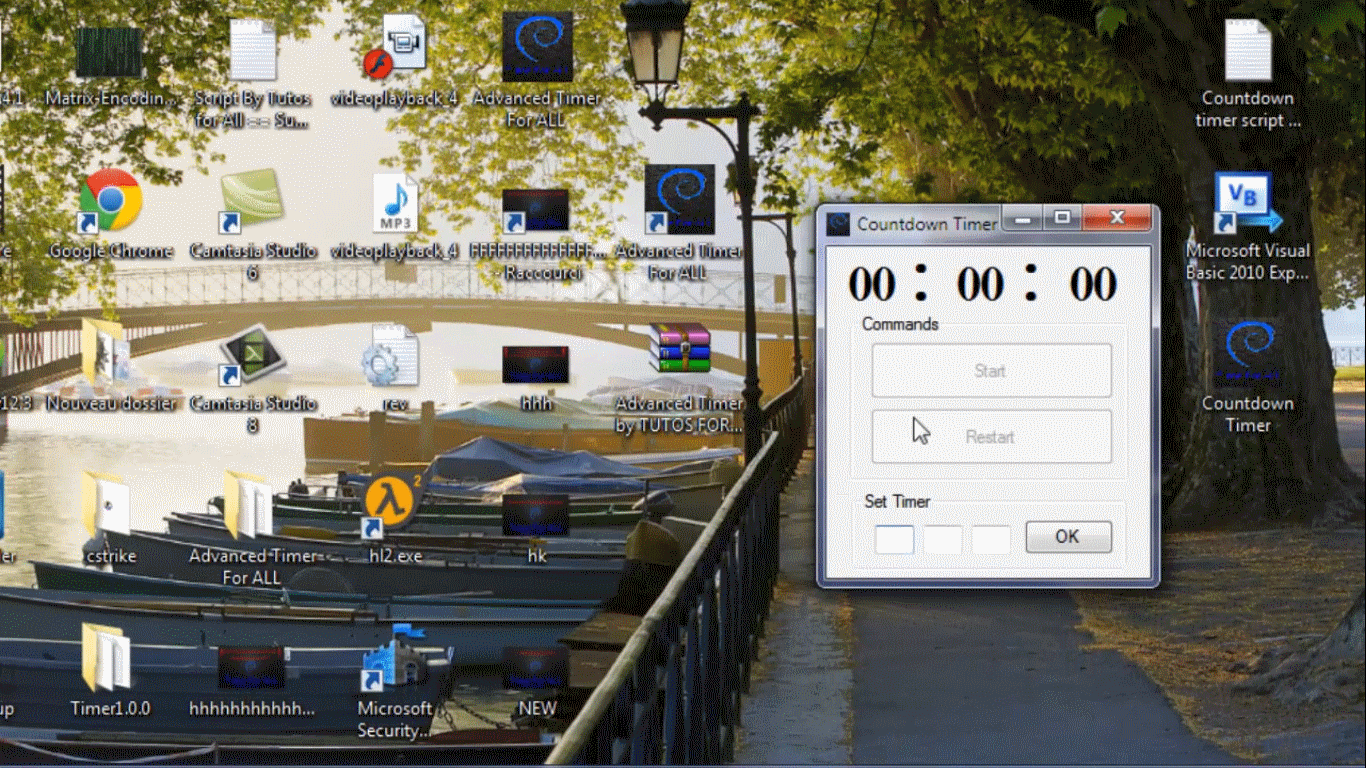Maximize the Countdown Timer window

(1062, 217)
